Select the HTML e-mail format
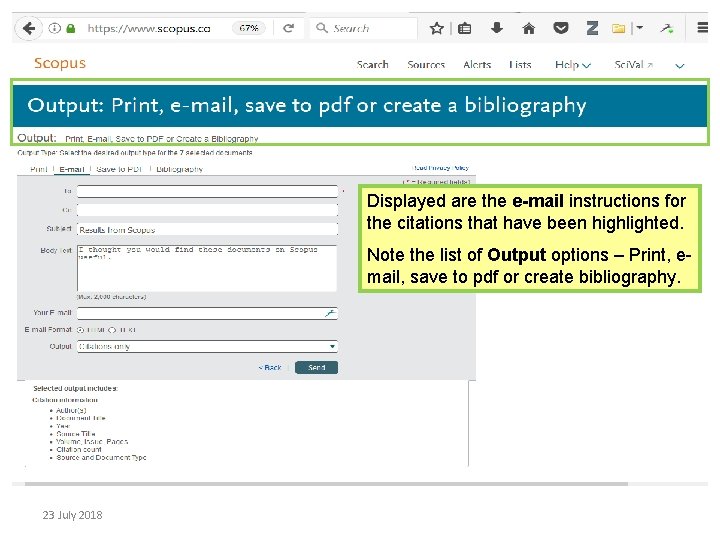This screenshot has height=540, width=720. pos(80,330)
